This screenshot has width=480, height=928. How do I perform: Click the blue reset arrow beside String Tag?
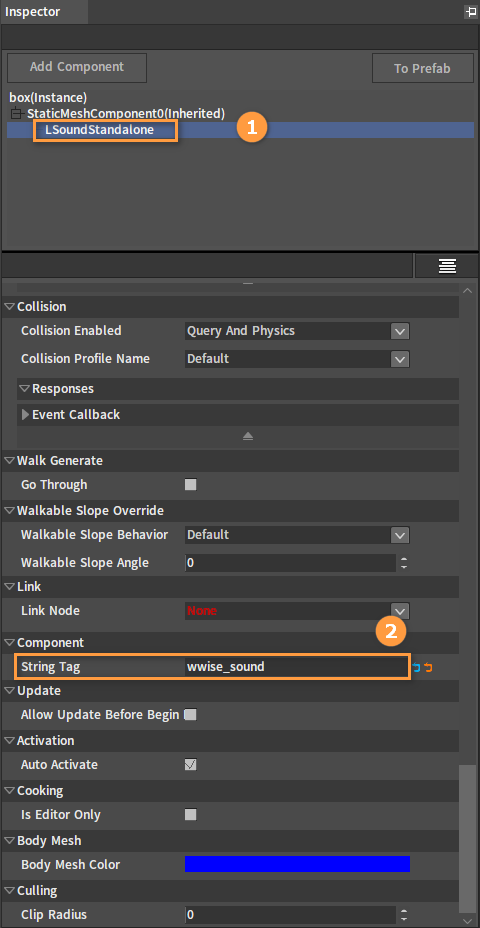(417, 667)
